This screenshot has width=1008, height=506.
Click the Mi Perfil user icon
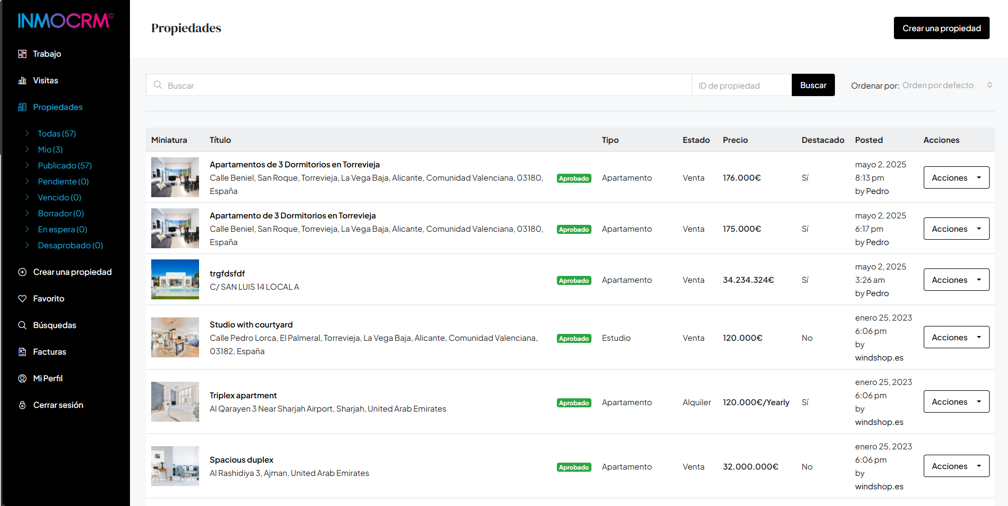coord(22,379)
